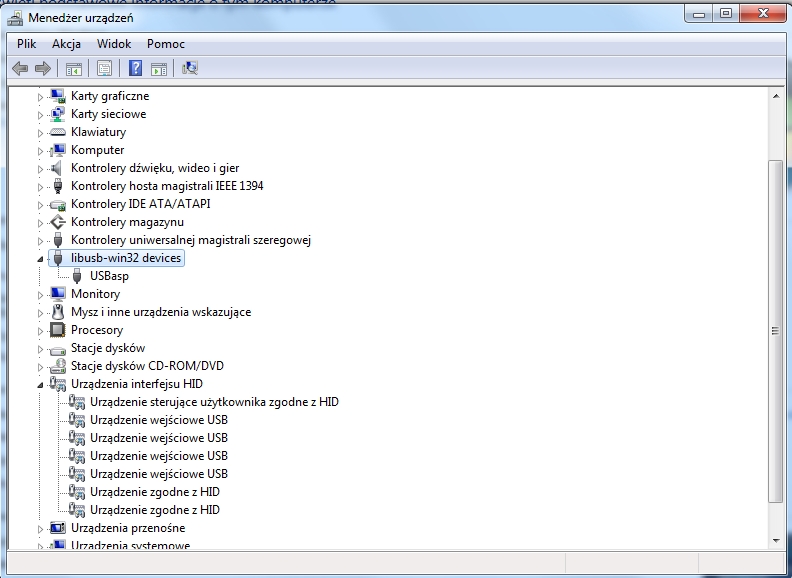
Task: Click the IEEE 1394 host controllers icon
Action: (58, 186)
